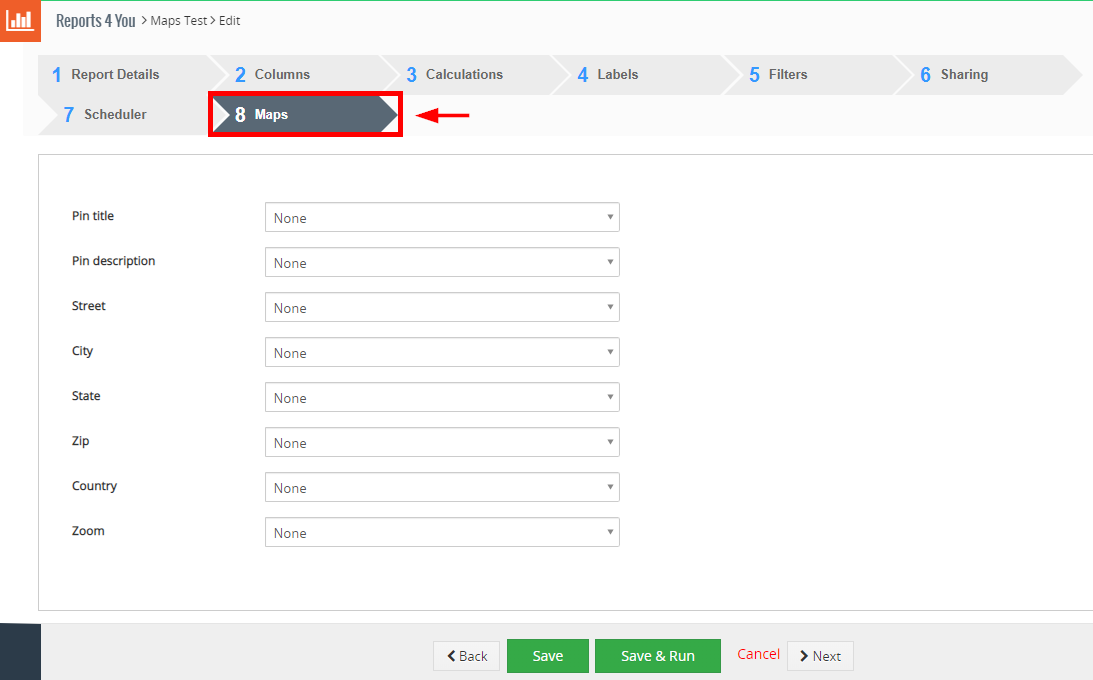1093x680 pixels.
Task: Expand the Zoom level dropdown
Action: 442,533
